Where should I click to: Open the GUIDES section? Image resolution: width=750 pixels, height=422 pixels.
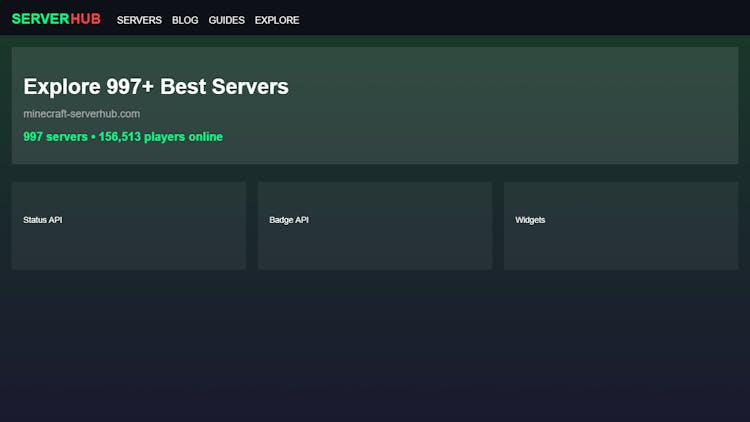(x=226, y=20)
